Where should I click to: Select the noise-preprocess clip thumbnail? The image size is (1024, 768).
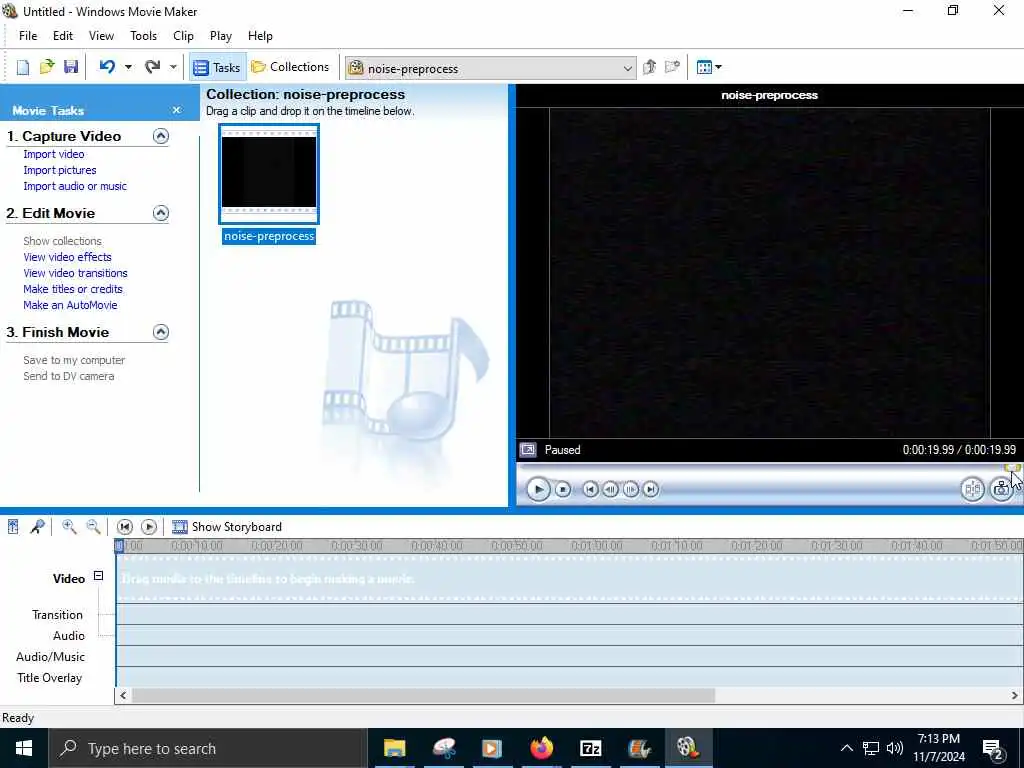click(269, 173)
